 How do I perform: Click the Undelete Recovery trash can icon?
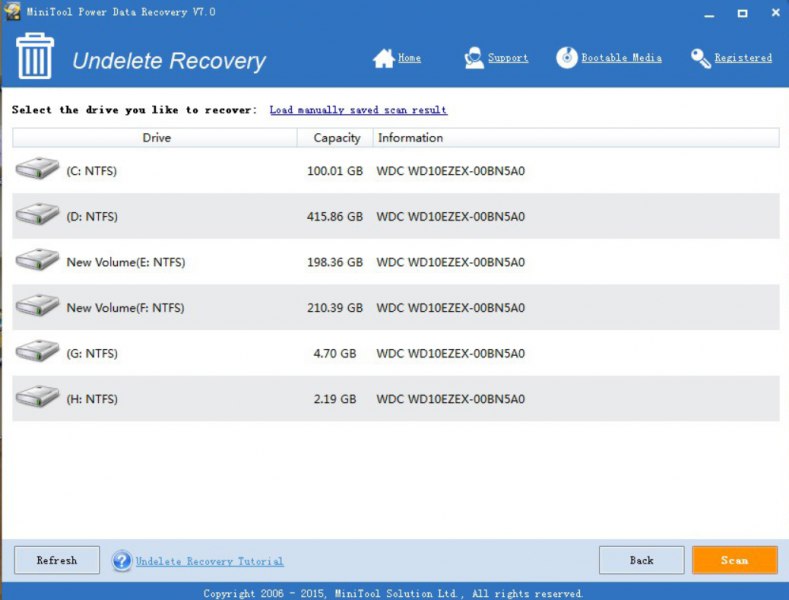tap(35, 55)
